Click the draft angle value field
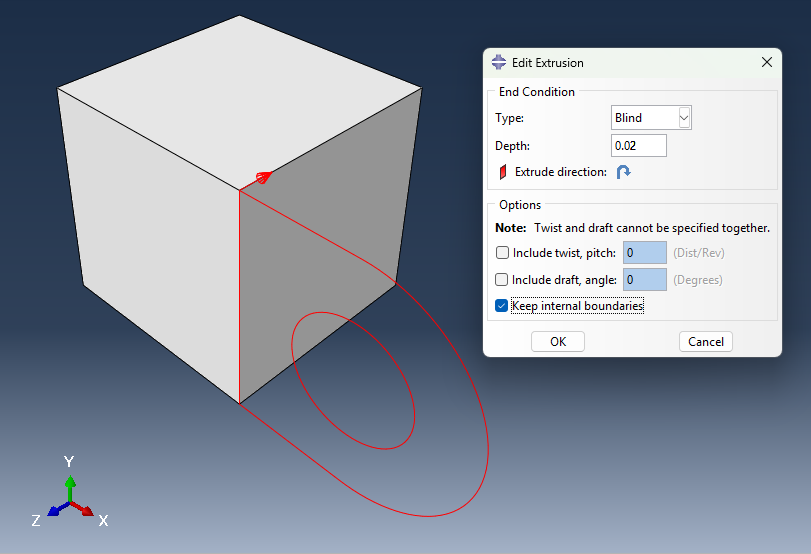 [x=644, y=280]
